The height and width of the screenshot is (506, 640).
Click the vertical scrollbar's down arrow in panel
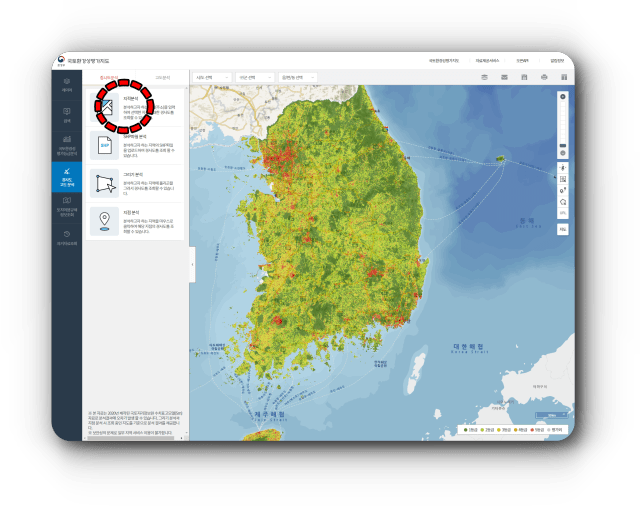pyautogui.click(x=187, y=433)
